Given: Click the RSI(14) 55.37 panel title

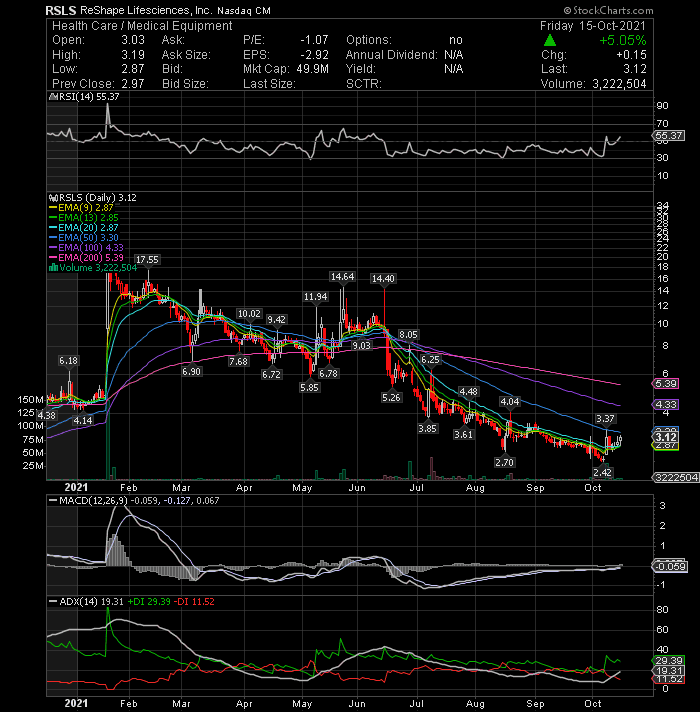Looking at the screenshot, I should pyautogui.click(x=88, y=97).
